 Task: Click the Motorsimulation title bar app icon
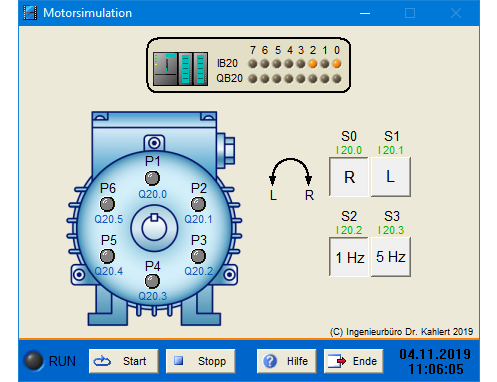[30, 13]
